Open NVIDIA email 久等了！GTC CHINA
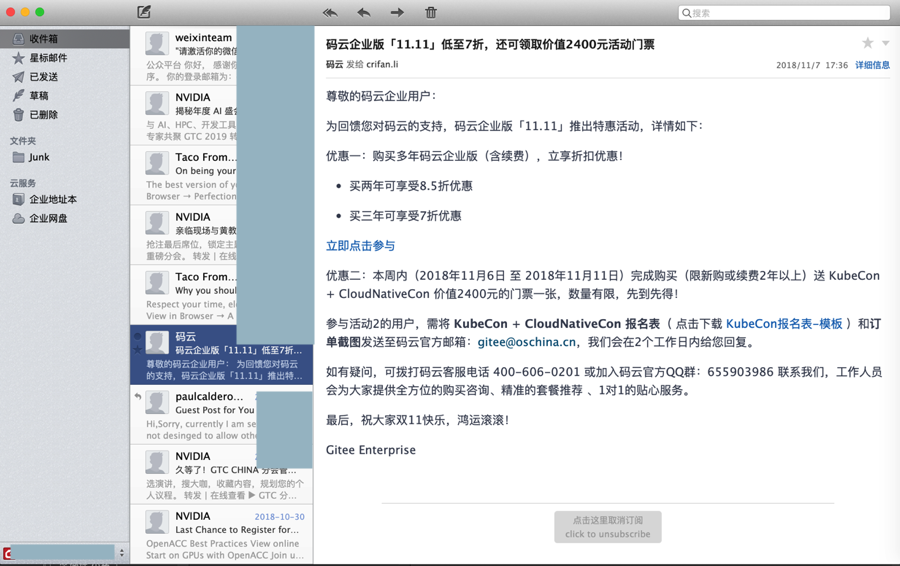This screenshot has height=566, width=900. click(222, 475)
